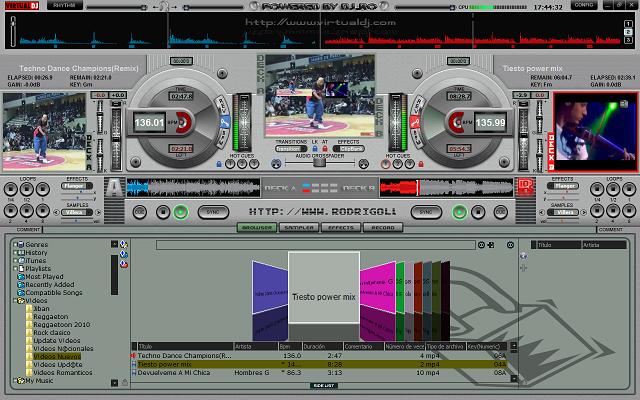
Task: Expand the iTunes tree node
Action: 15,260
